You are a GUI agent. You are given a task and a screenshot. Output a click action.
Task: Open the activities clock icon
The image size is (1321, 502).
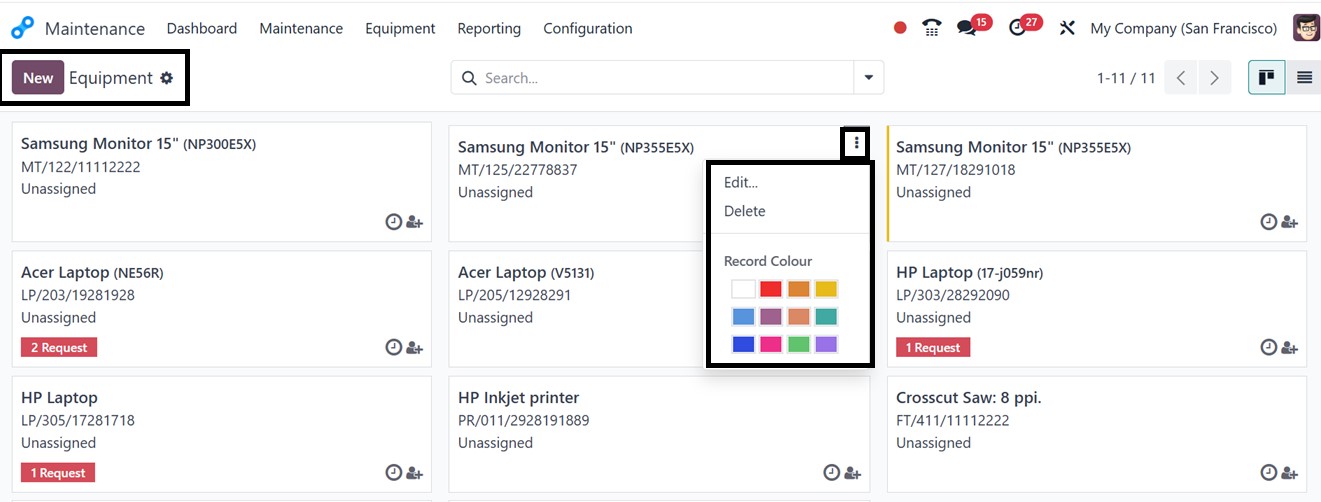(x=1019, y=28)
